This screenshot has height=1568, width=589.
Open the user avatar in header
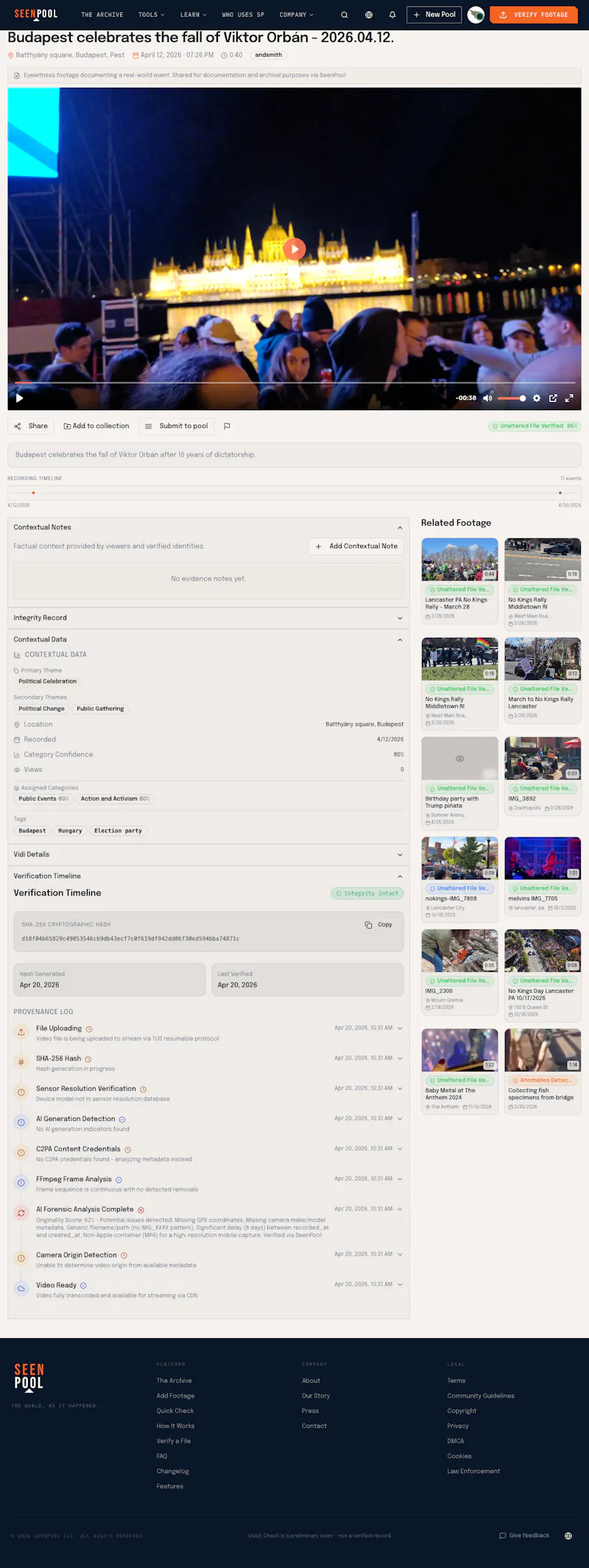(476, 15)
